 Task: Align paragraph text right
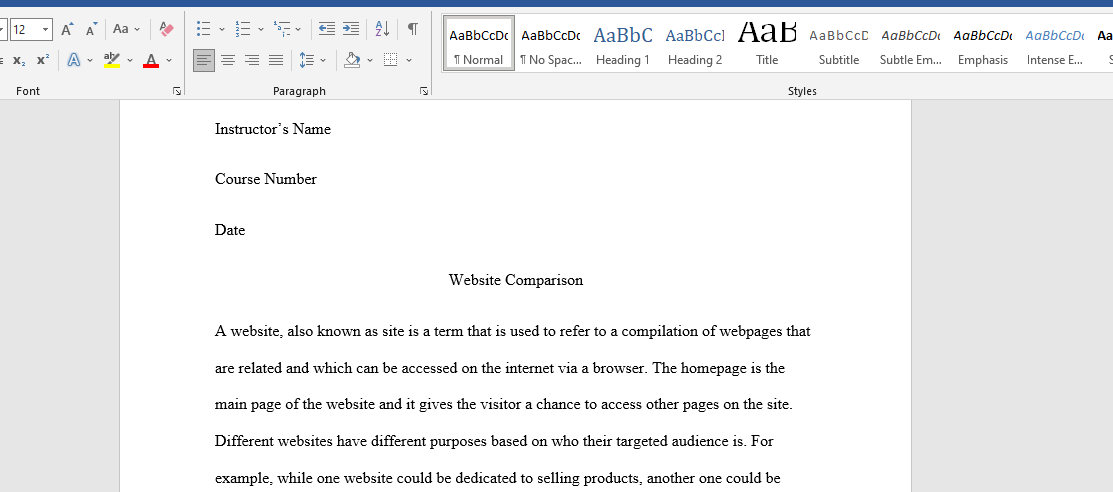coord(252,60)
